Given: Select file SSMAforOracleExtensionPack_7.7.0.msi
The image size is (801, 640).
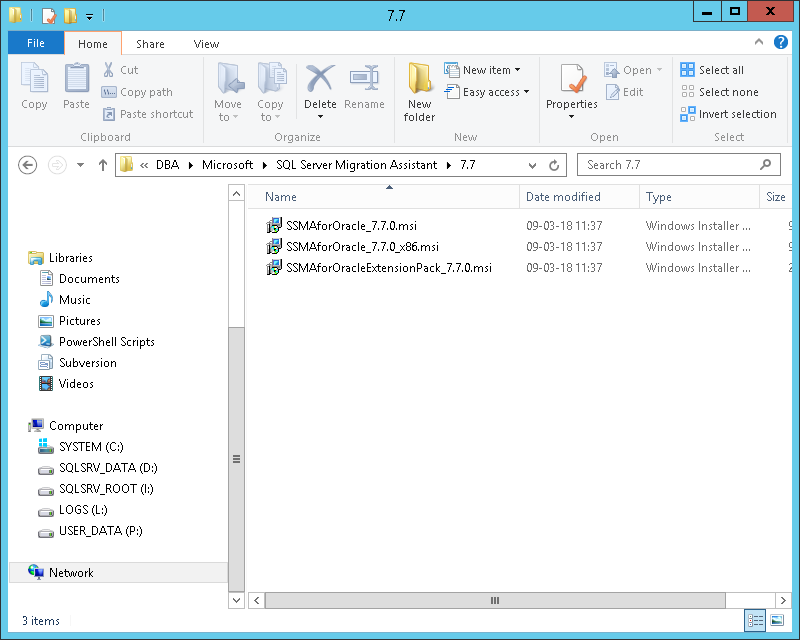Looking at the screenshot, I should [x=389, y=268].
